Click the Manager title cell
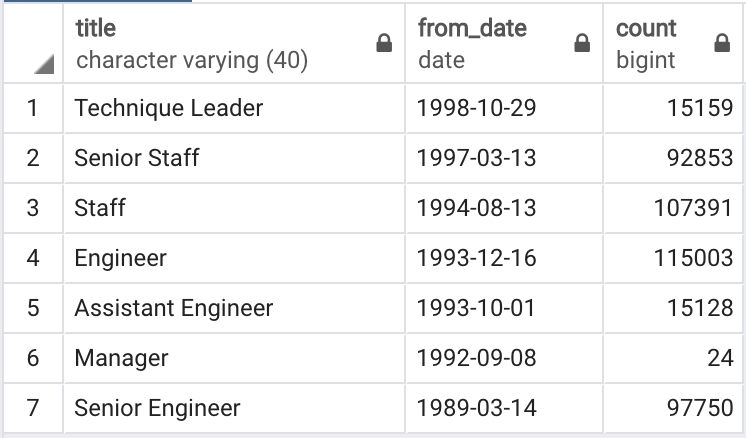This screenshot has height=438, width=746. pyautogui.click(x=121, y=358)
